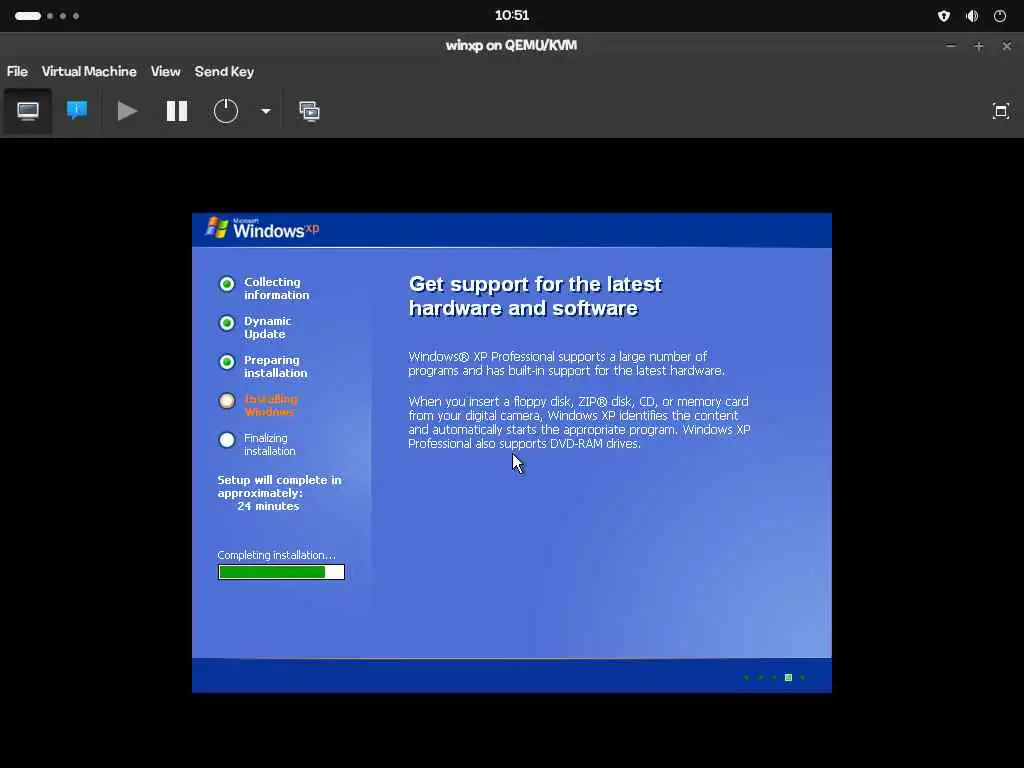
Task: Click the 'Setup will complete in approximately' text
Action: tap(279, 487)
